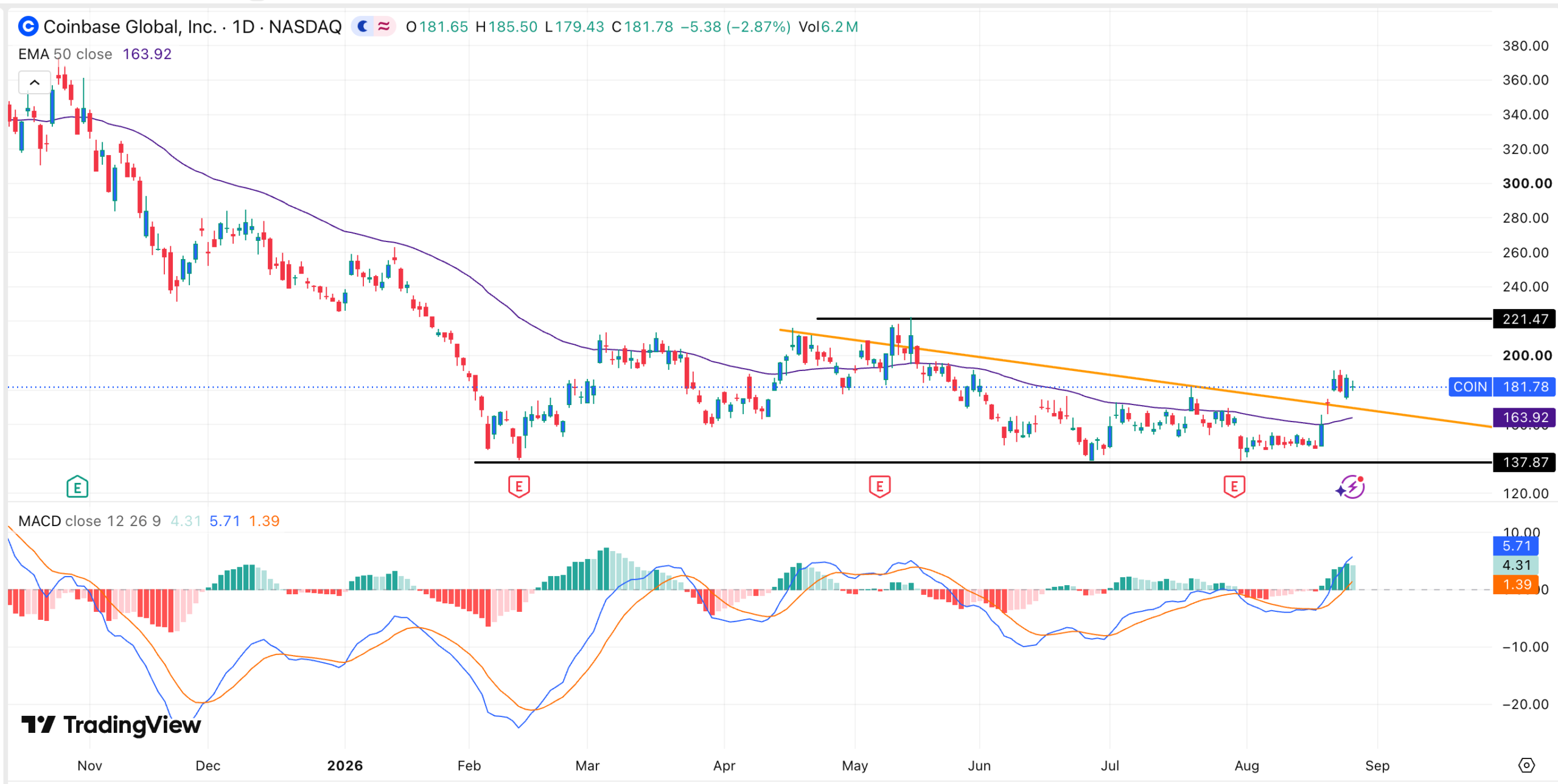Select the MACD close 12 26 9 legend

(89, 521)
